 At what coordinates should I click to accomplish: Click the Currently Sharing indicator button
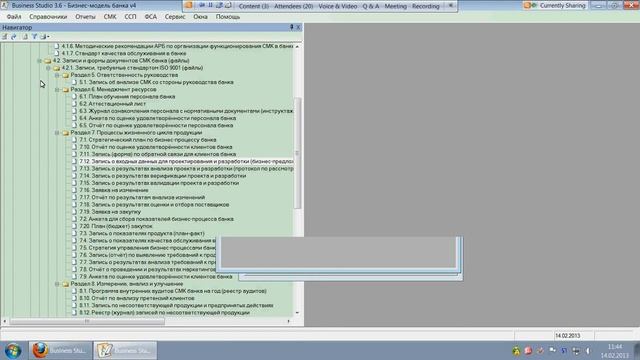point(556,5)
